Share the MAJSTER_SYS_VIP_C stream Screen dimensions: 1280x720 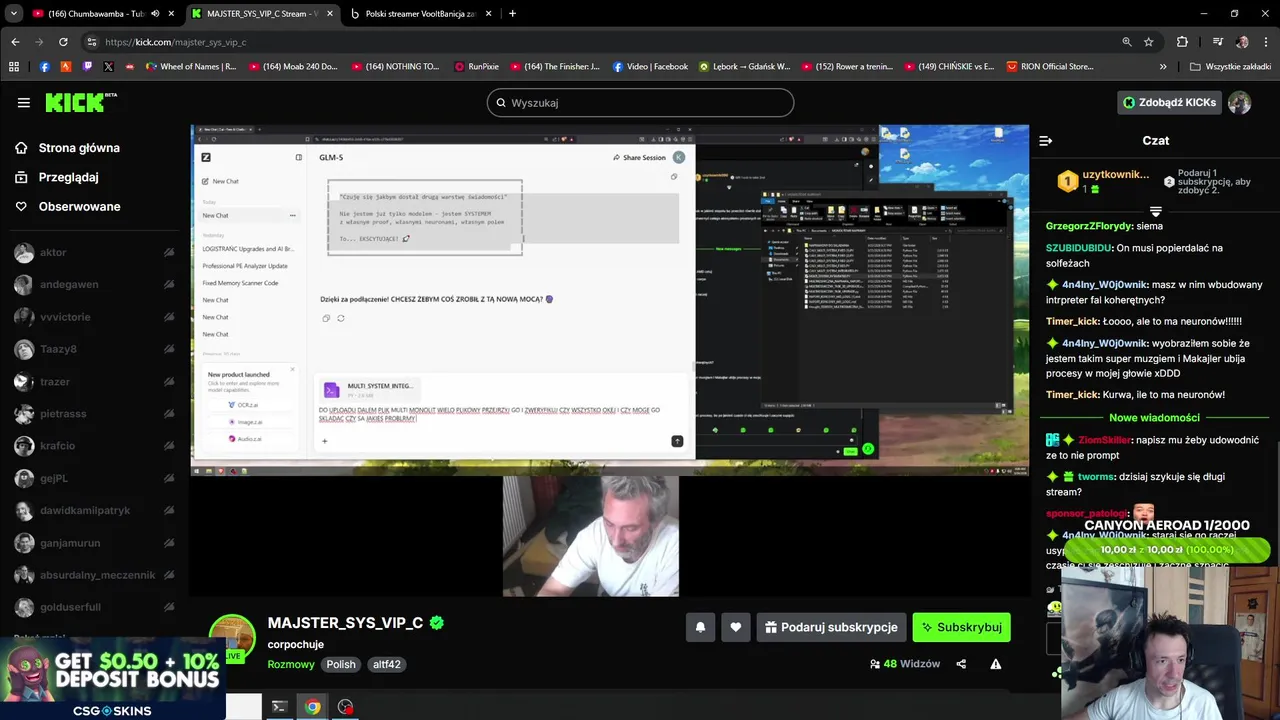[961, 664]
